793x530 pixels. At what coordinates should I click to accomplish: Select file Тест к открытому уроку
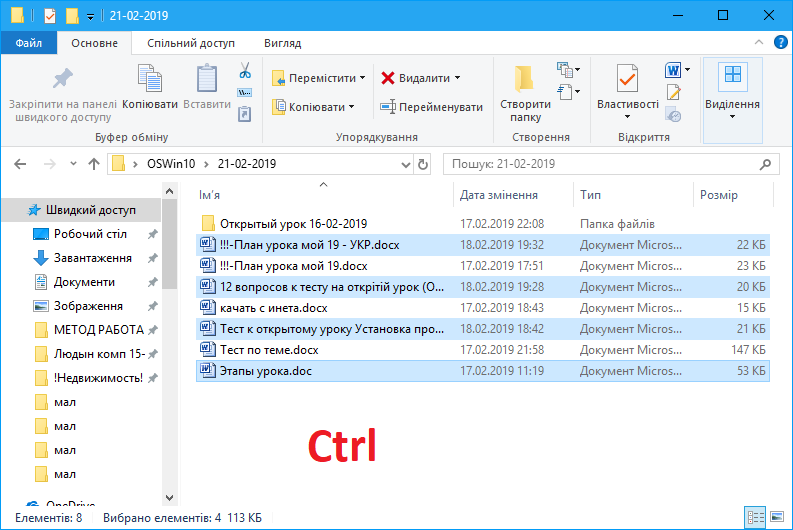click(483, 329)
